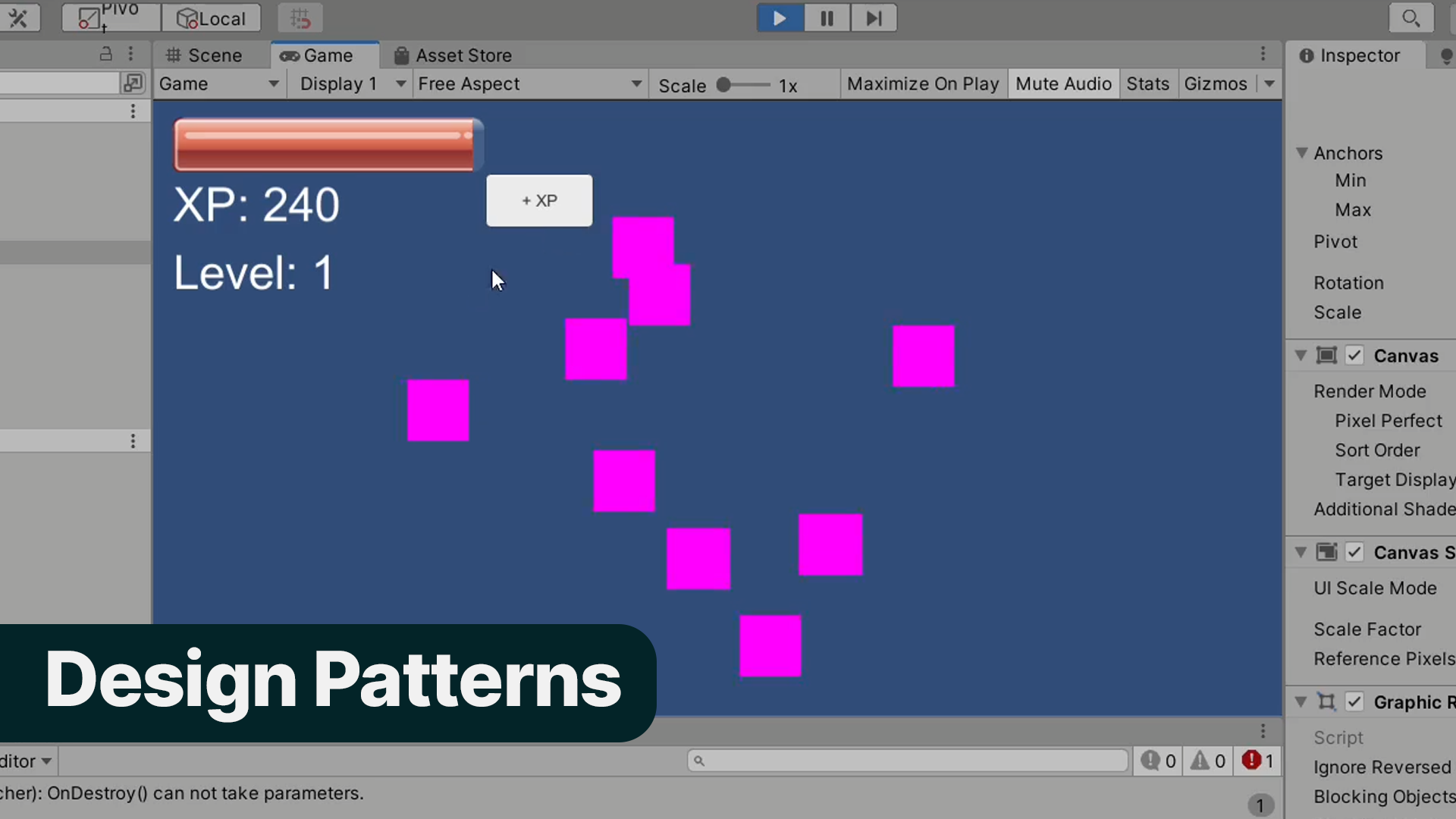The height and width of the screenshot is (819, 1456).
Task: Toggle console info messages filter
Action: click(1159, 761)
